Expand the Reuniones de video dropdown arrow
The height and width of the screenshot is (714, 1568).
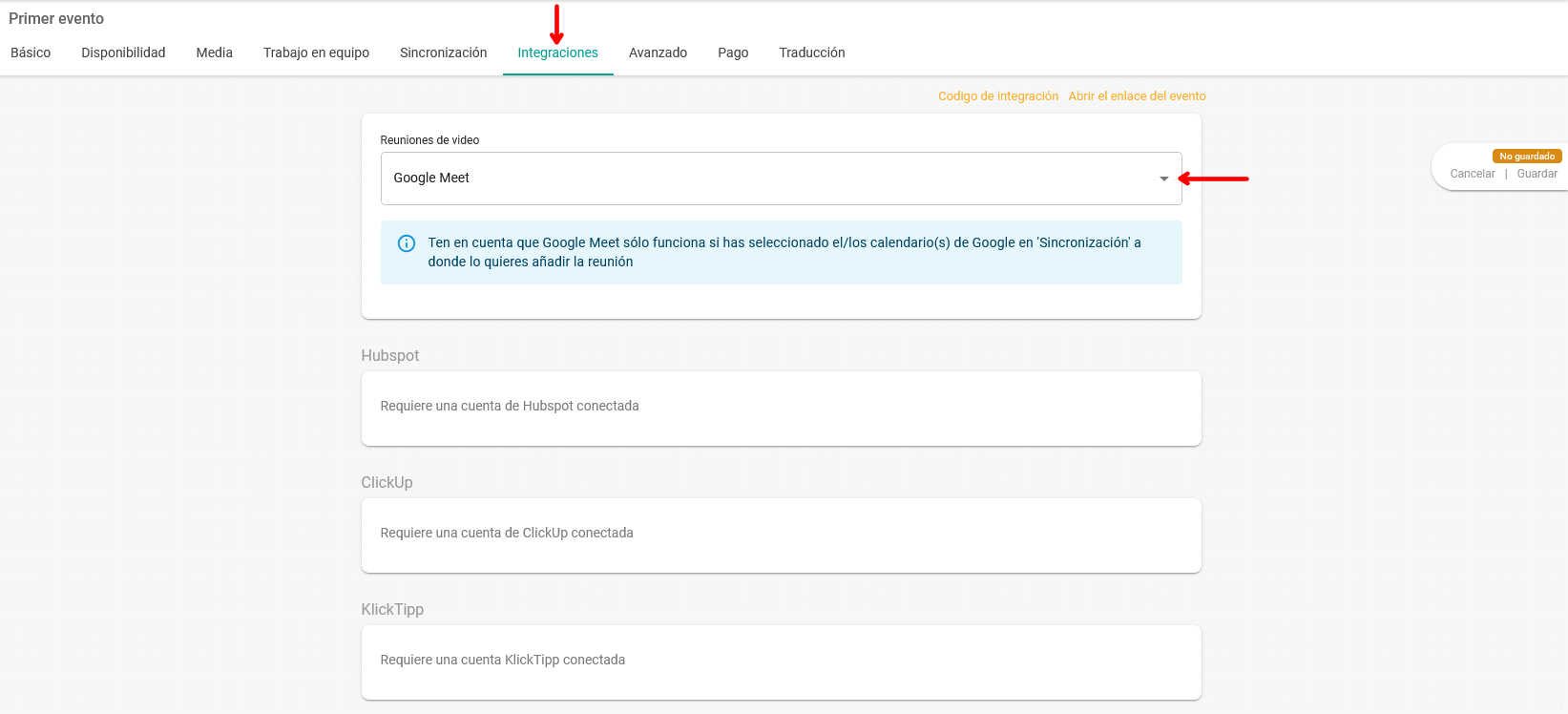(1163, 178)
